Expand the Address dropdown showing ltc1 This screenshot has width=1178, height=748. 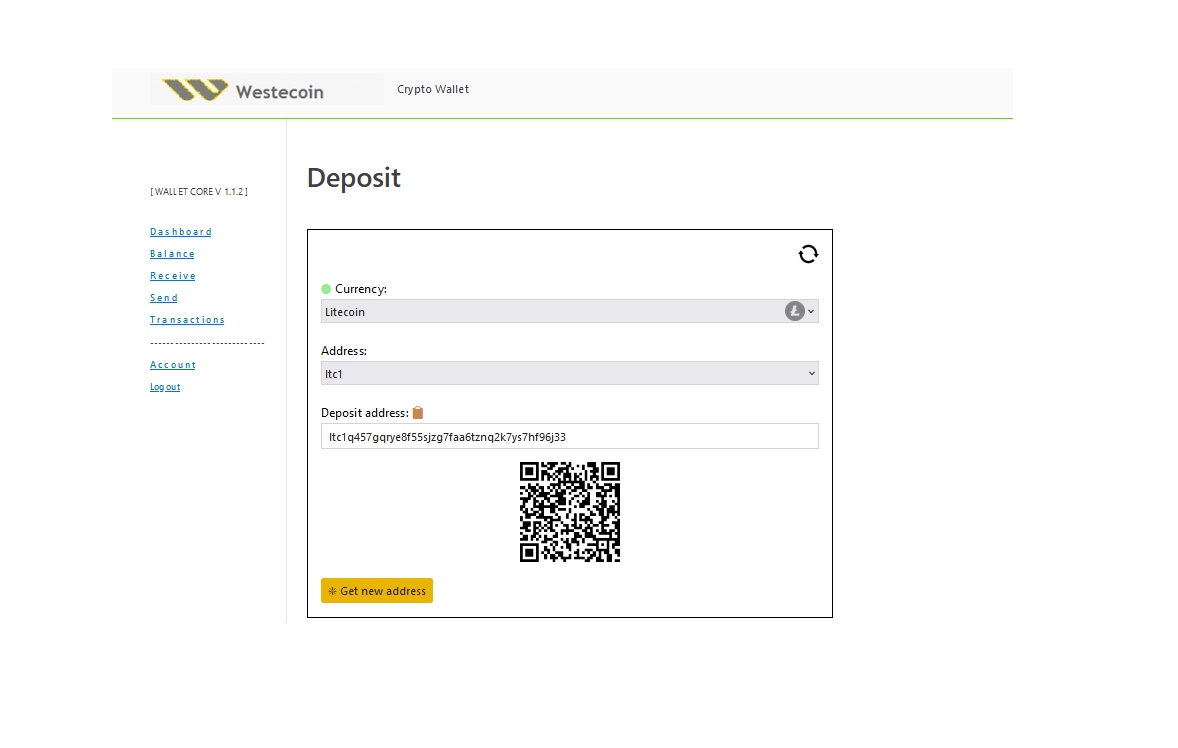[x=569, y=373]
